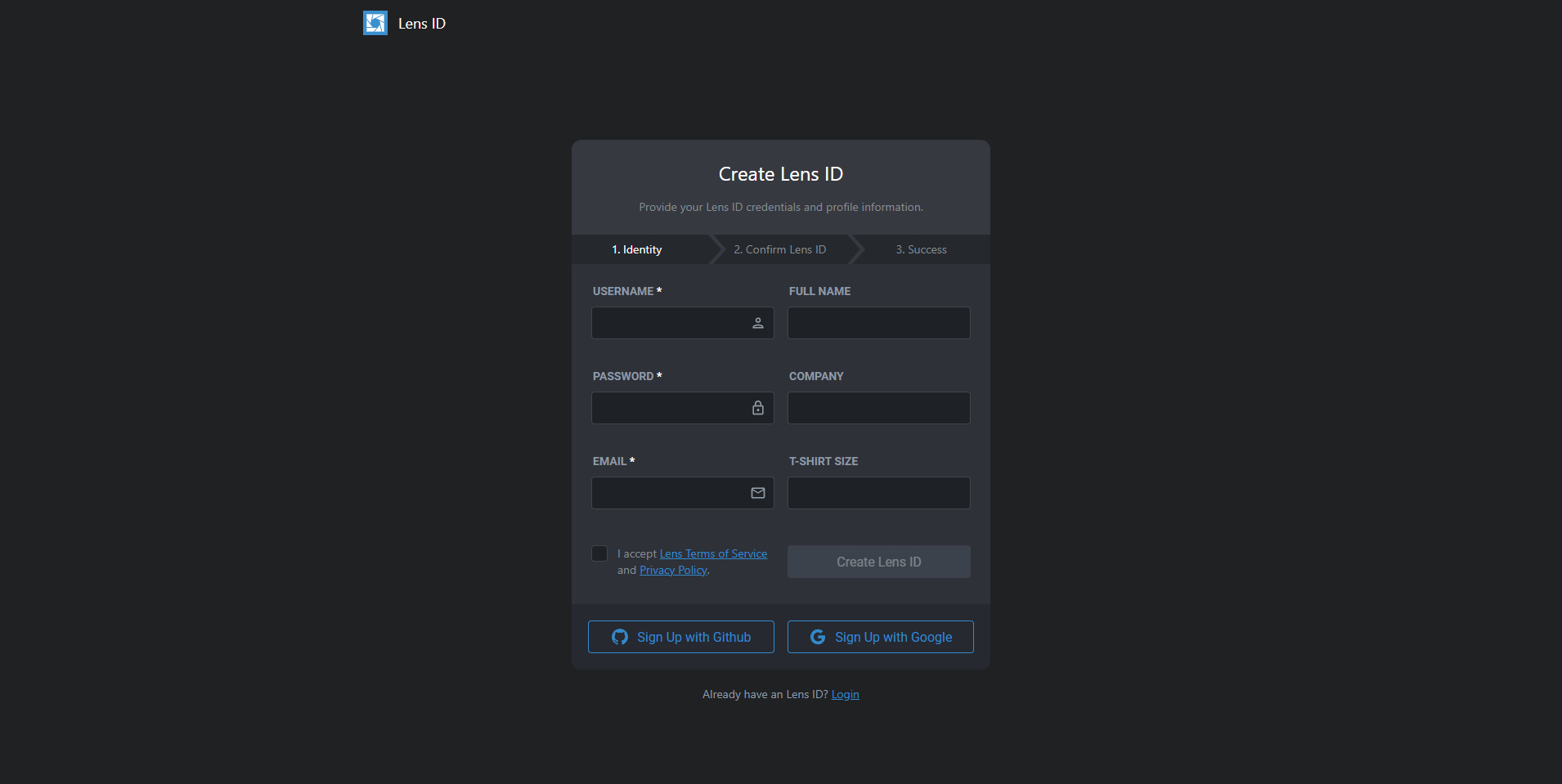Click the GitHub icon on the signup button

click(619, 637)
